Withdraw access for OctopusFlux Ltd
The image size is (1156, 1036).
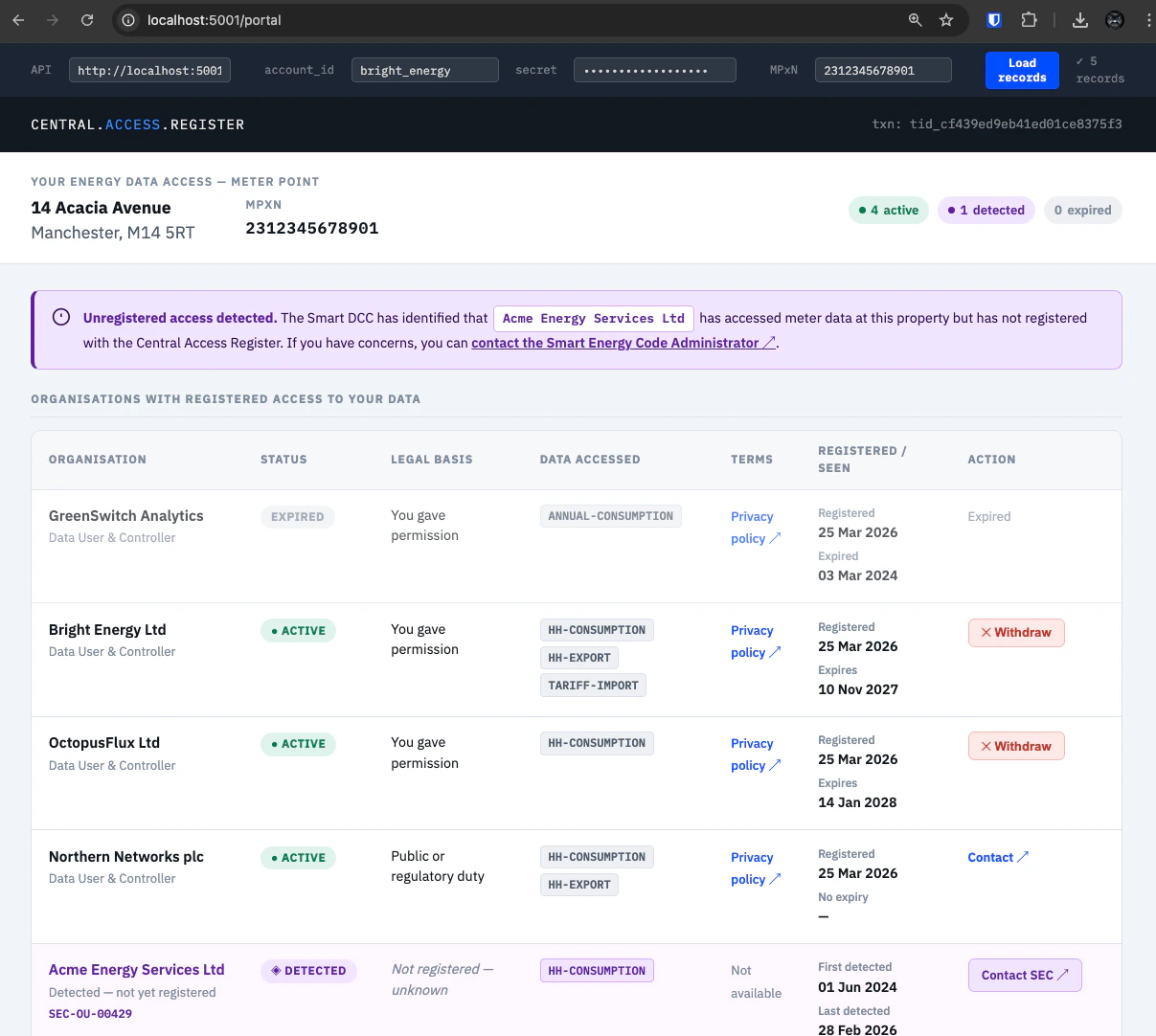click(x=1016, y=746)
